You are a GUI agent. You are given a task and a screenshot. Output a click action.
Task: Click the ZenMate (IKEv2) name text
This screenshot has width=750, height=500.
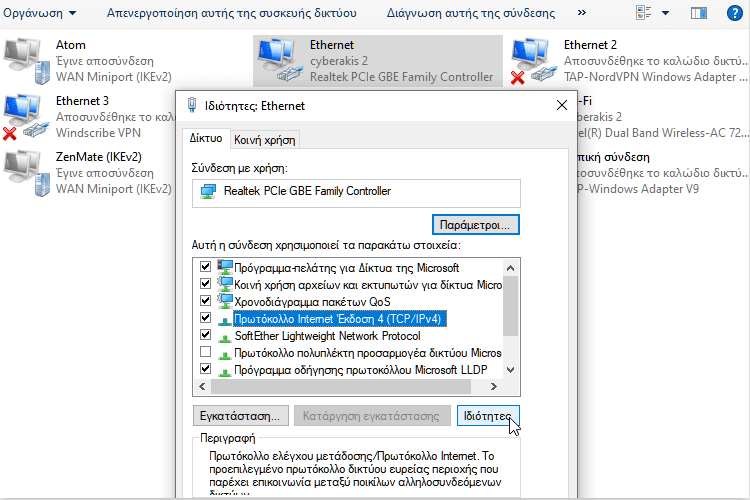click(99, 157)
